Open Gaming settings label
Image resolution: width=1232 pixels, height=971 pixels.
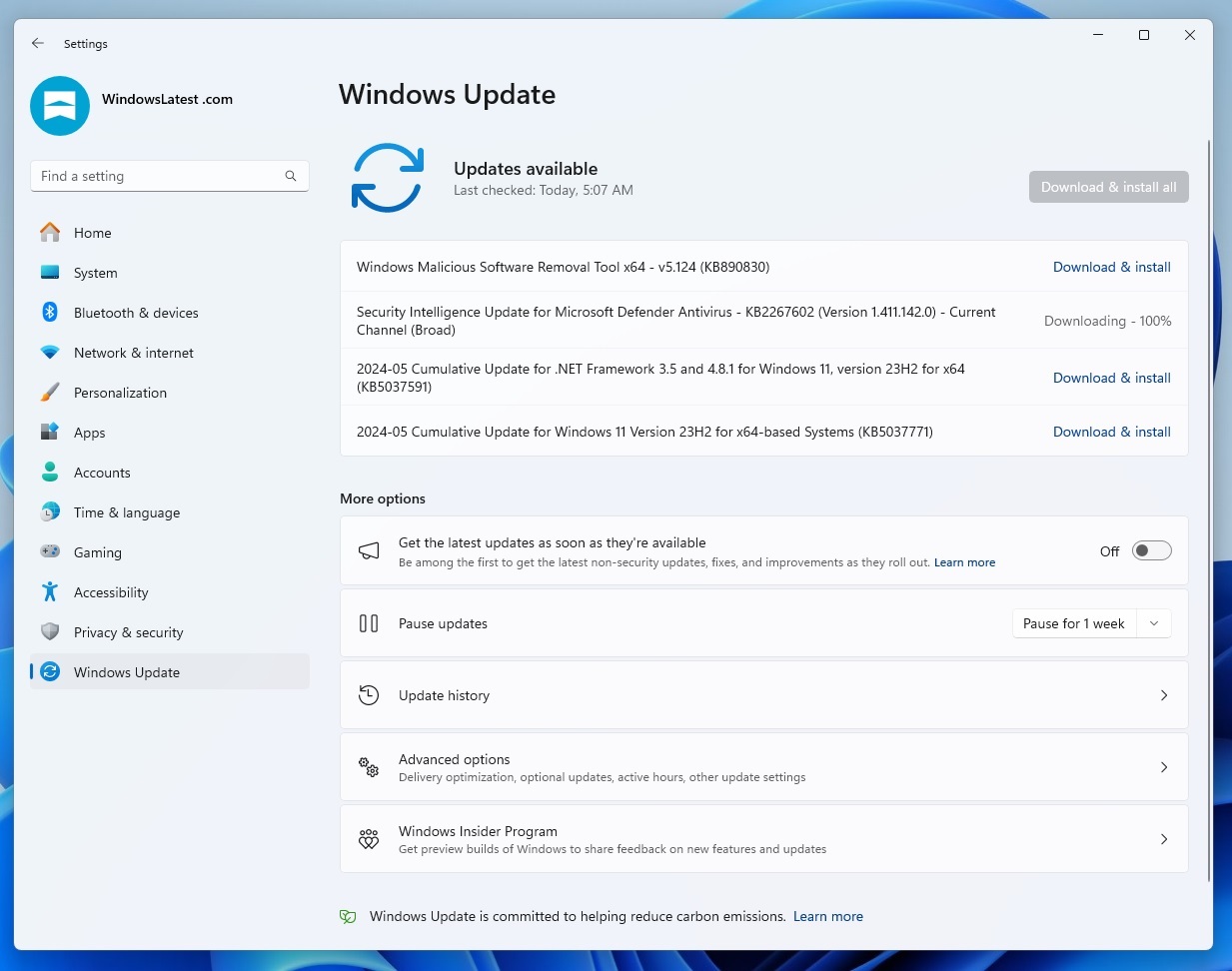pyautogui.click(x=98, y=552)
